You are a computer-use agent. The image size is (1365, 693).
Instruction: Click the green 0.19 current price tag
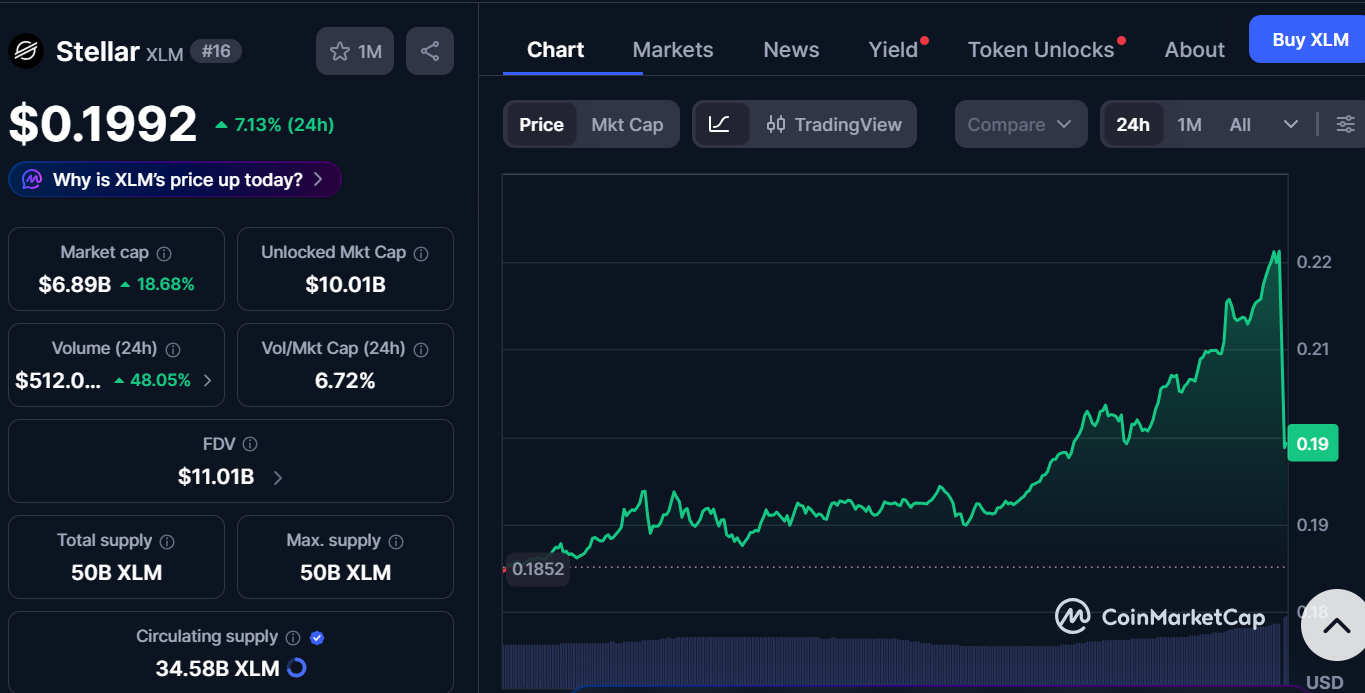pos(1312,443)
